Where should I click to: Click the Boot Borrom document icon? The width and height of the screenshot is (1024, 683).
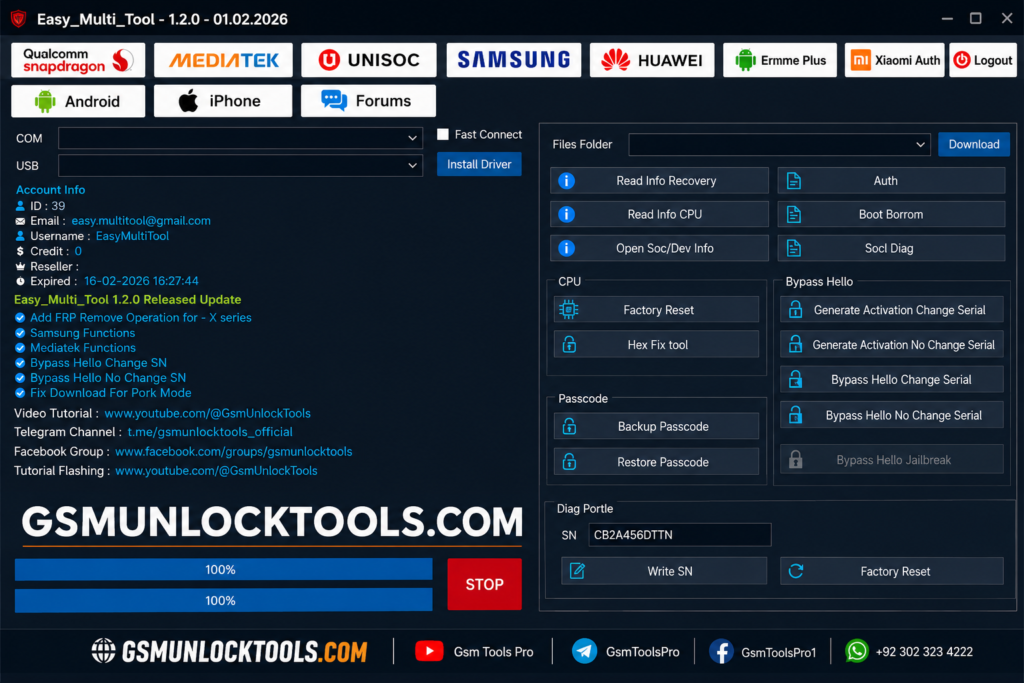tap(793, 214)
